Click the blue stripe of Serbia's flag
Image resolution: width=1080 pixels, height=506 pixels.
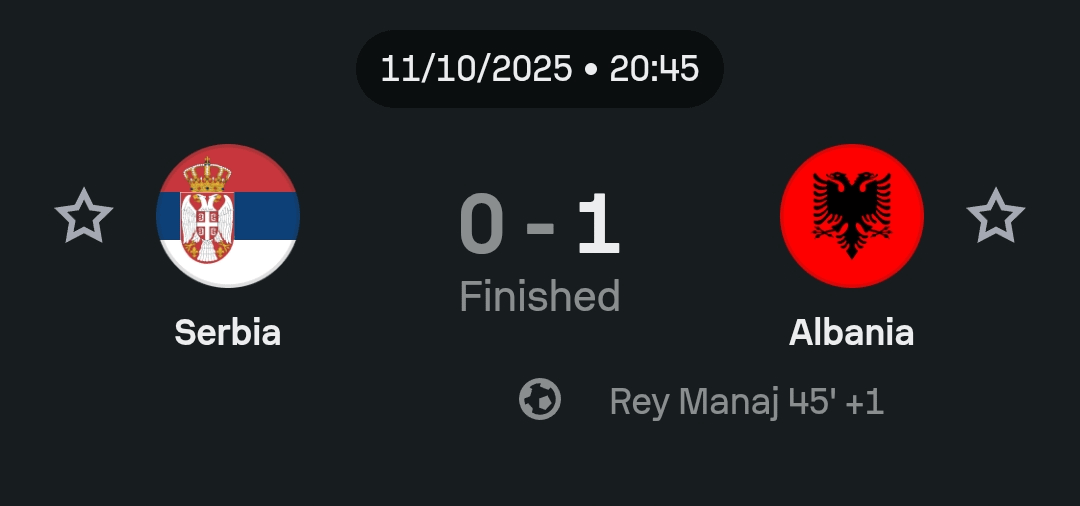coord(270,215)
